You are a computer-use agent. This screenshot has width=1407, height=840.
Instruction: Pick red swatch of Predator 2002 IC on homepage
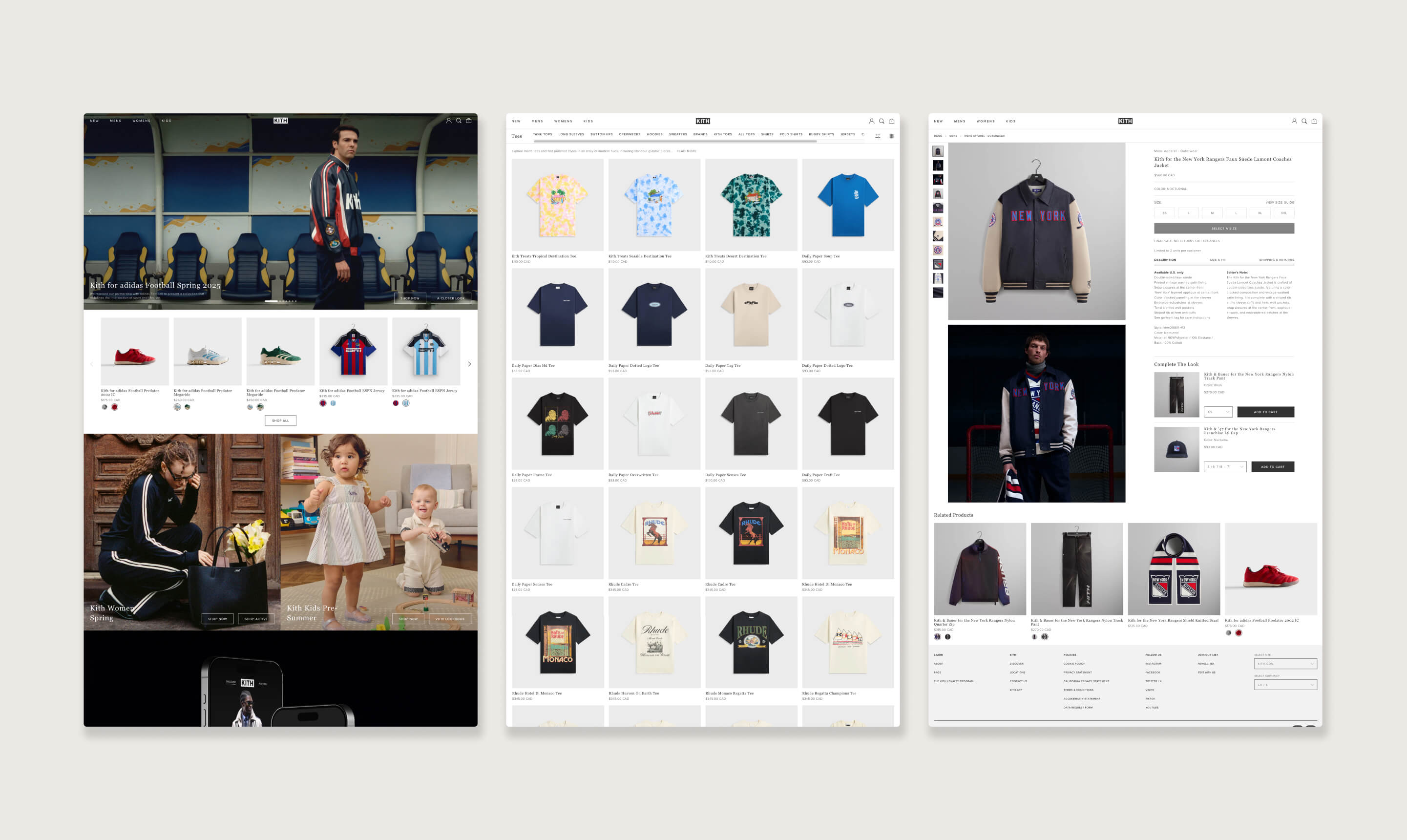[x=114, y=407]
